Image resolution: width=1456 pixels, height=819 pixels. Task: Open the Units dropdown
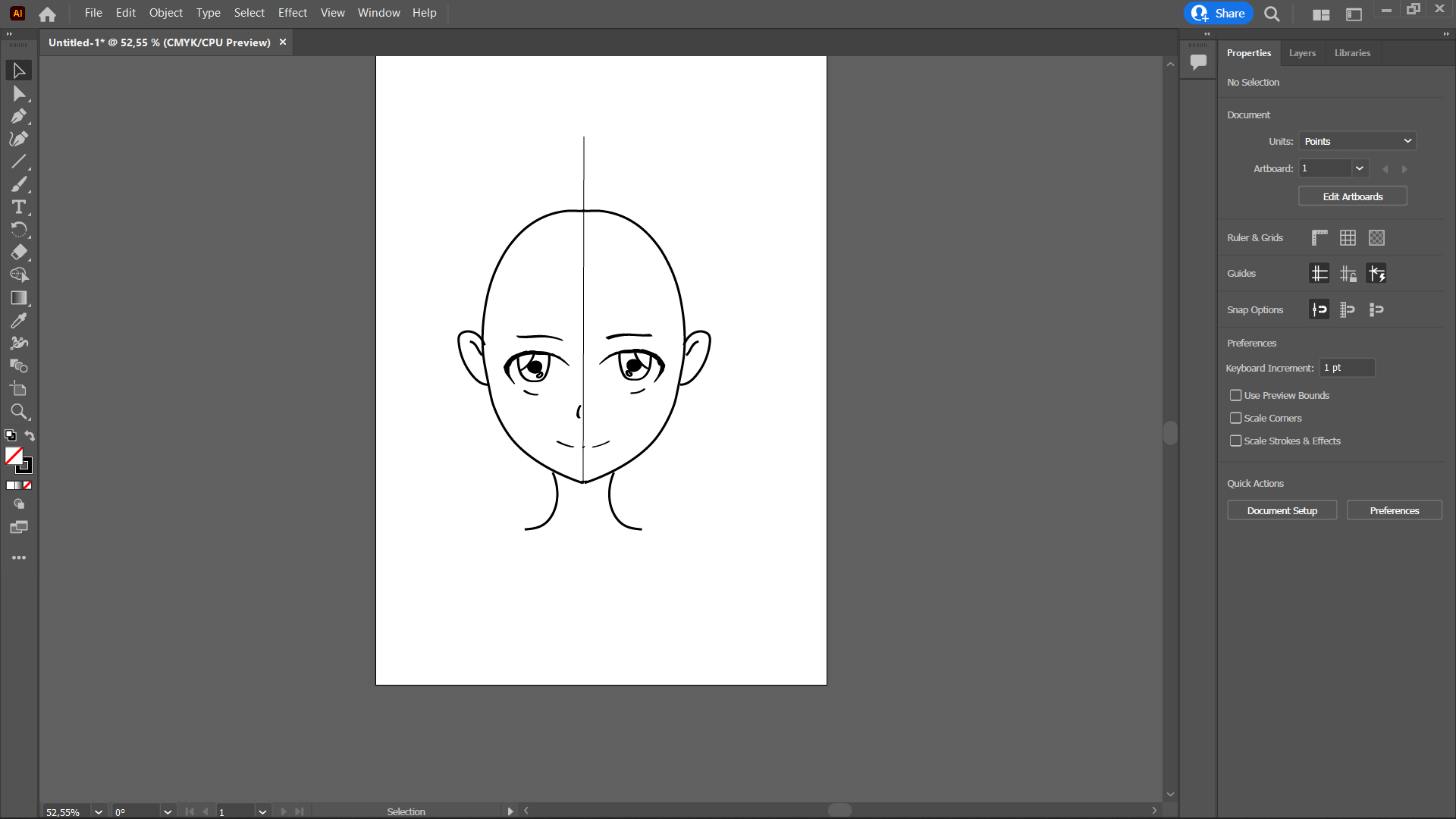click(x=1357, y=141)
